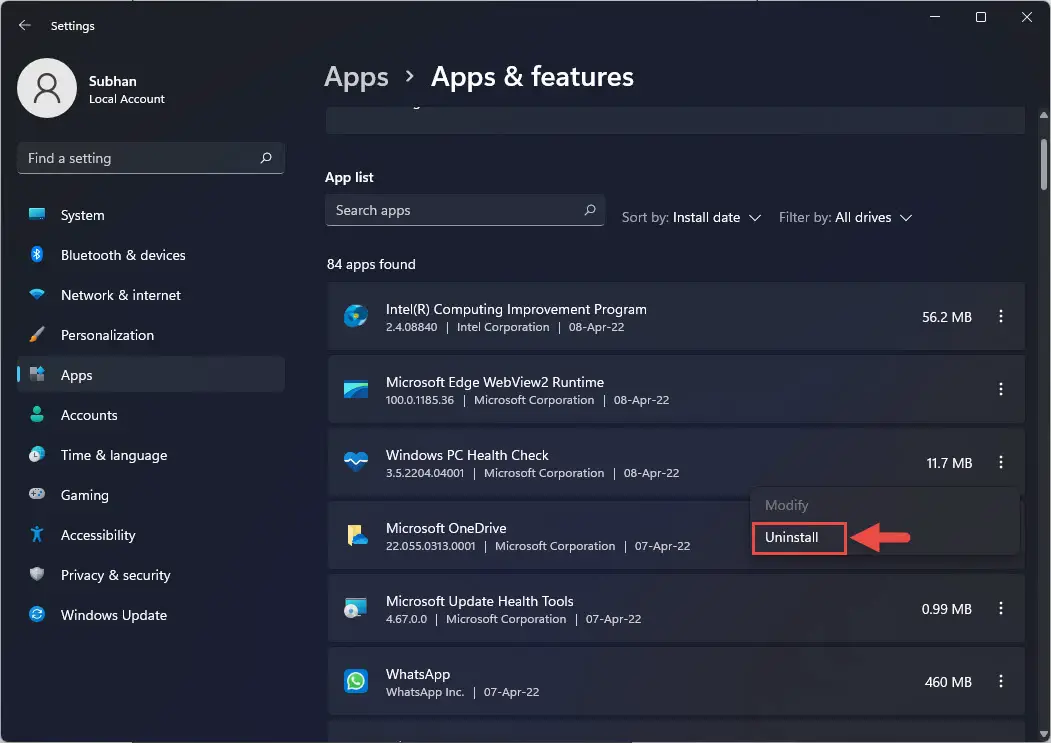The height and width of the screenshot is (743, 1051).
Task: Click the Bluetooth icon in sidebar
Action: pyautogui.click(x=37, y=255)
